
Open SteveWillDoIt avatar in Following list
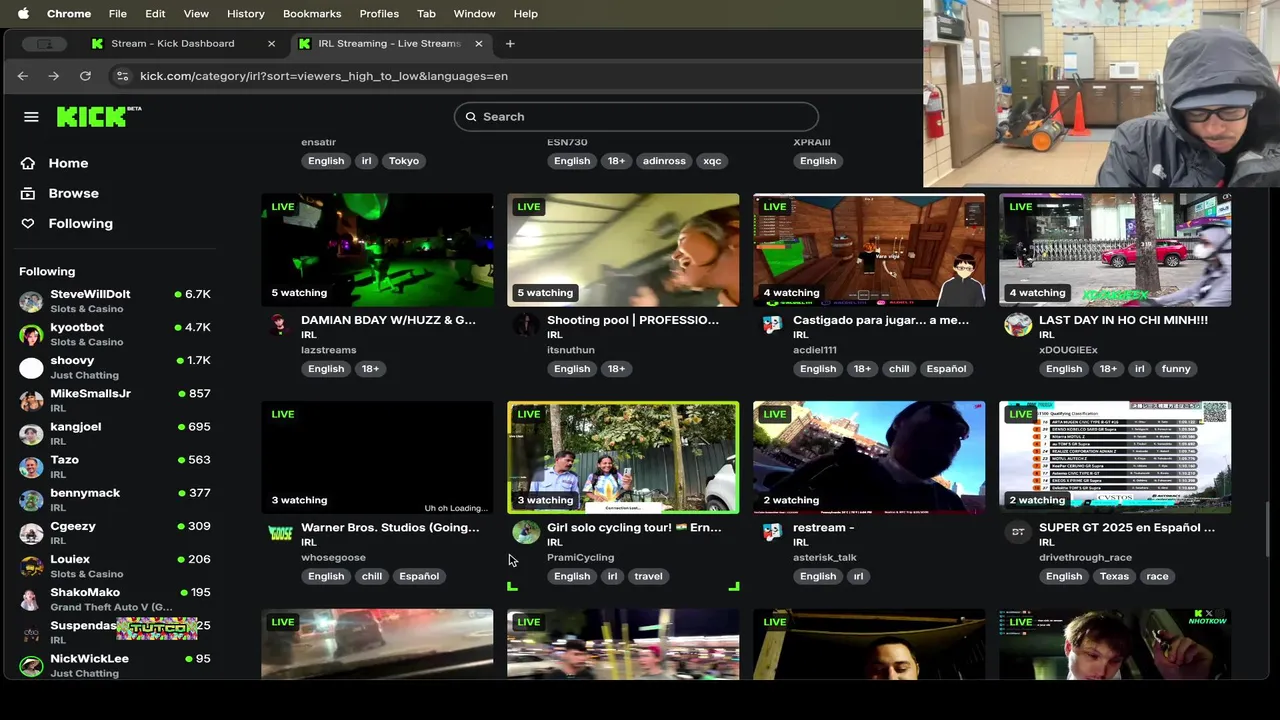(x=32, y=301)
